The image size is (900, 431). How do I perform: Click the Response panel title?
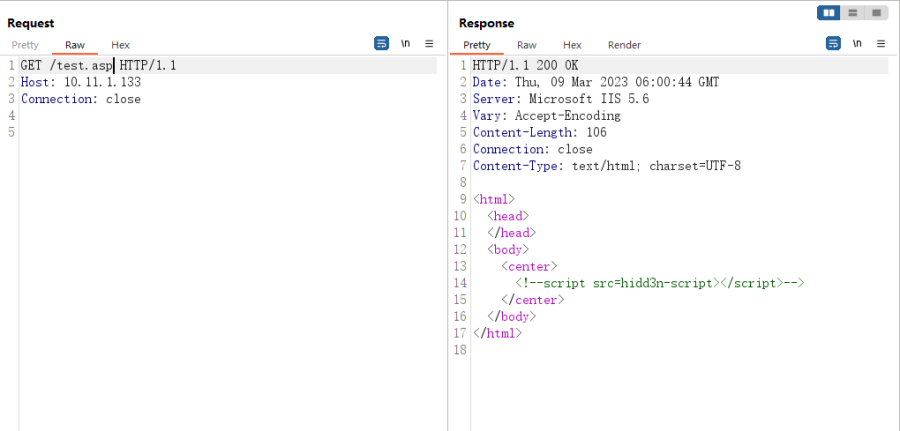click(x=486, y=23)
